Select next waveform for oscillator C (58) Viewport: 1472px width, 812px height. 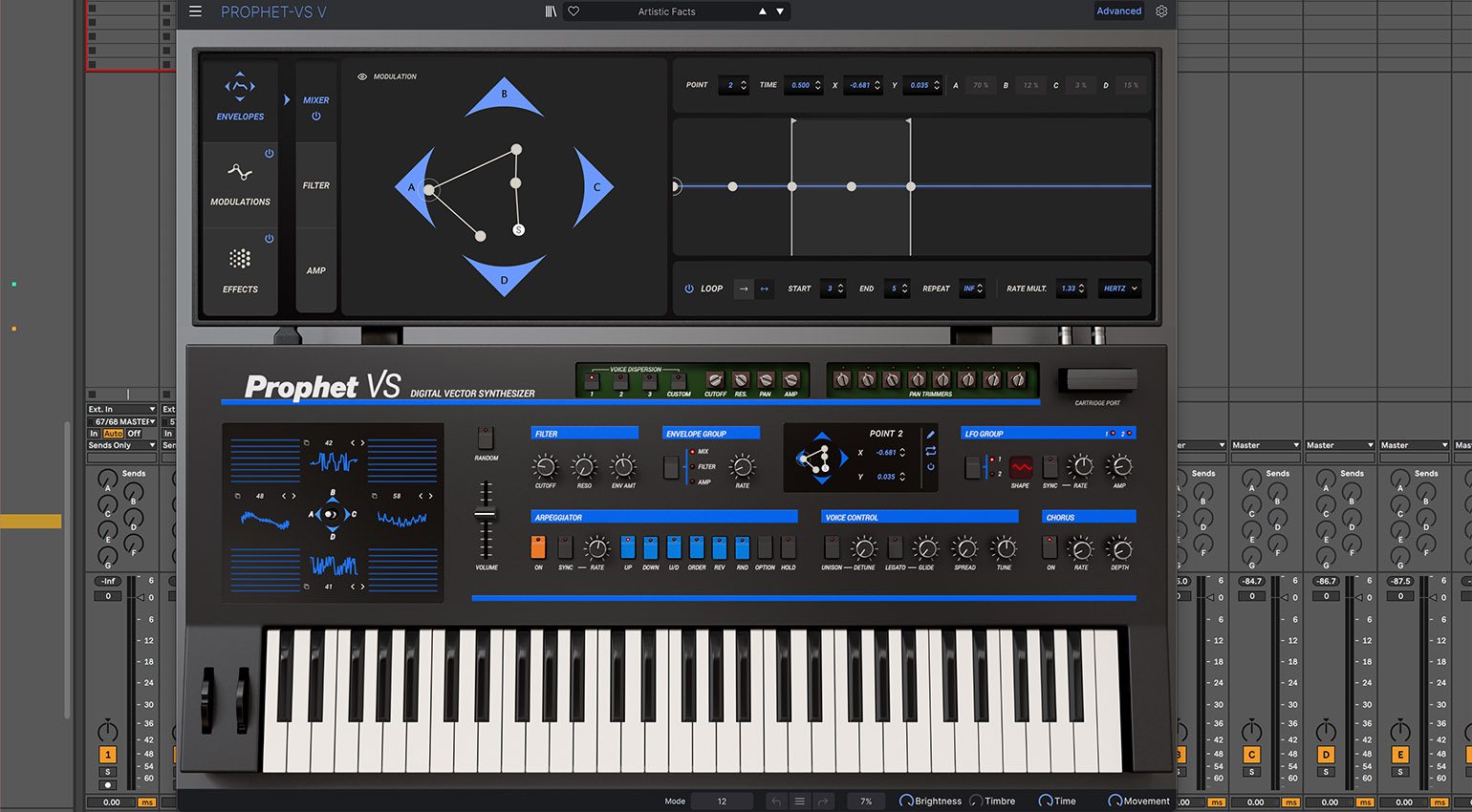pos(431,496)
